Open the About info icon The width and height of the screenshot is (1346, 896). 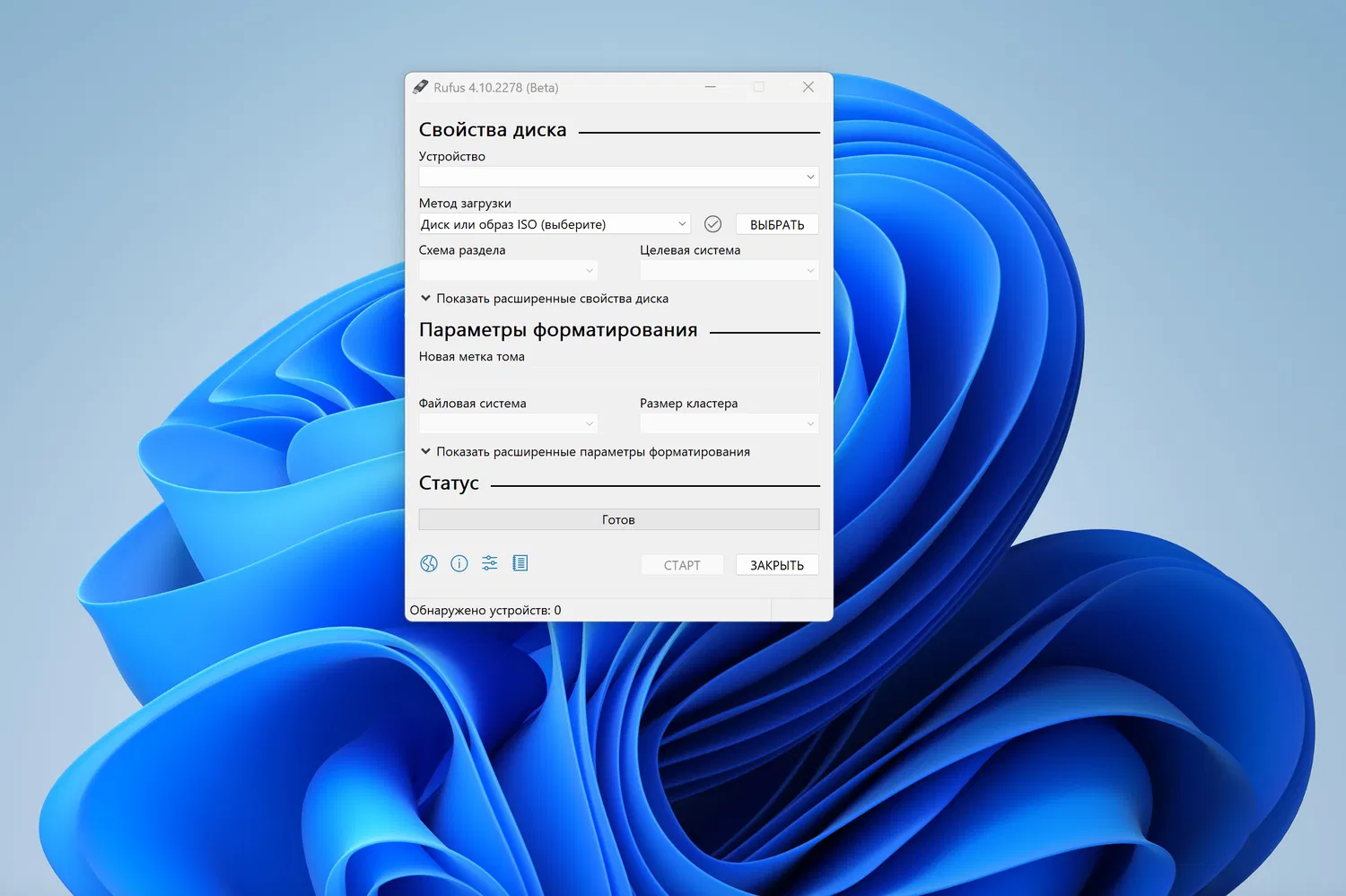pos(459,563)
